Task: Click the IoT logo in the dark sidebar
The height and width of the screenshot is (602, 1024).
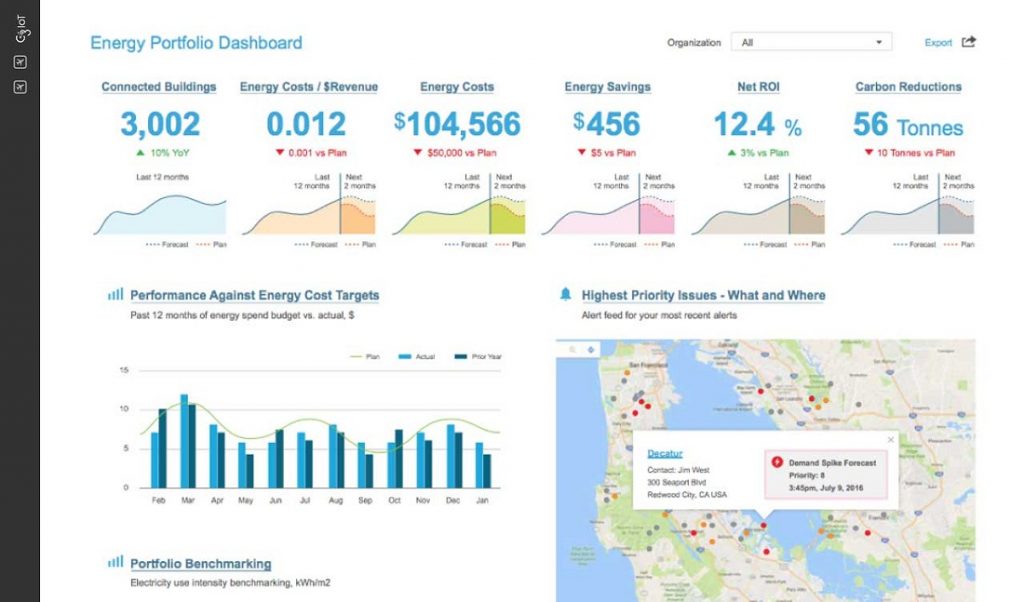Action: coord(22,26)
